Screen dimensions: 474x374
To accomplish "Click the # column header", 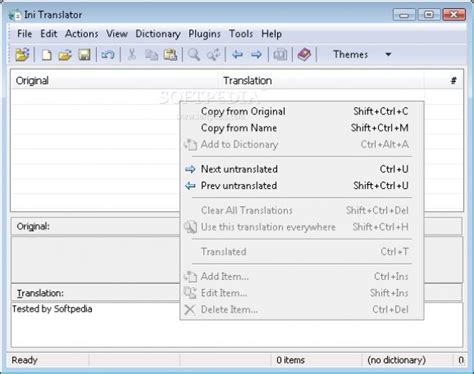I will tap(443, 81).
